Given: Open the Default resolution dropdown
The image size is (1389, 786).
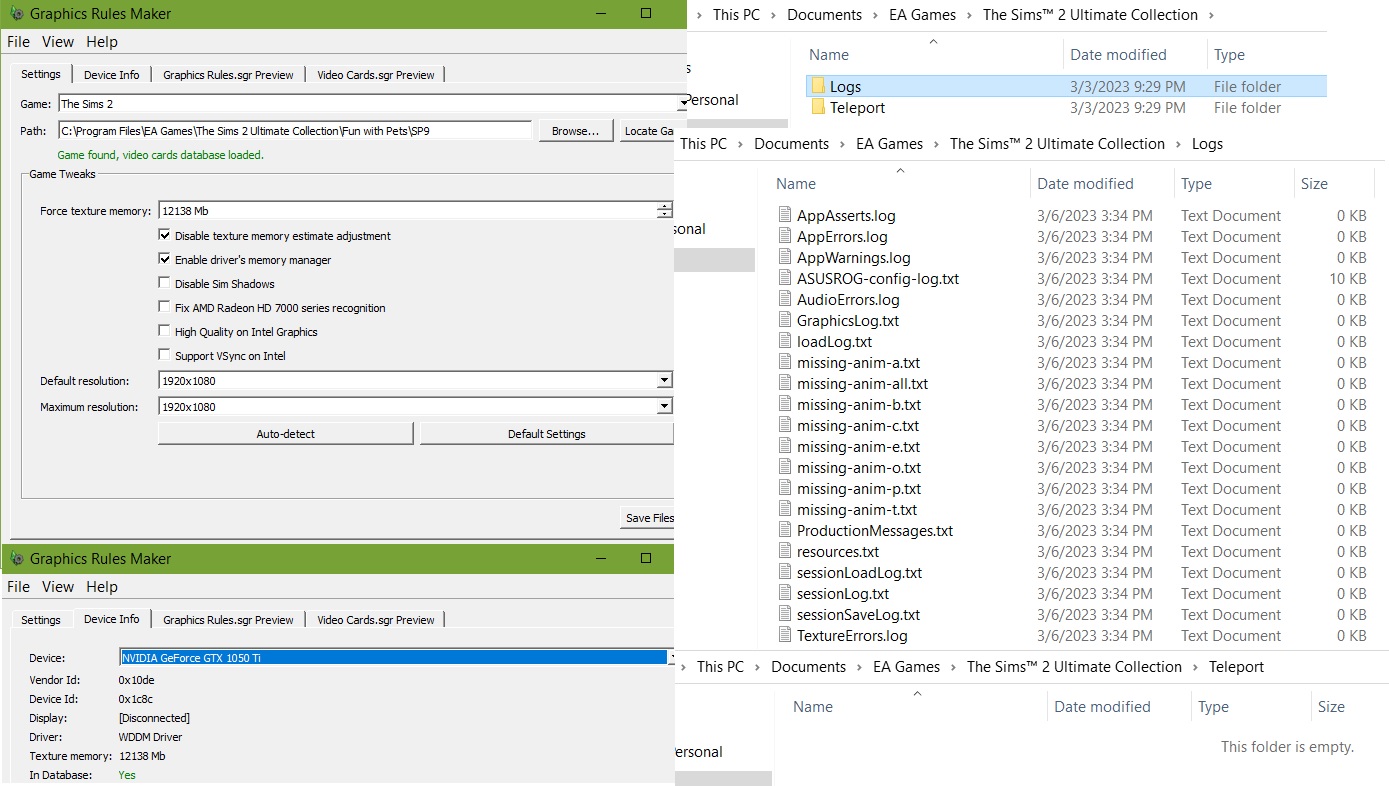Looking at the screenshot, I should 663,381.
